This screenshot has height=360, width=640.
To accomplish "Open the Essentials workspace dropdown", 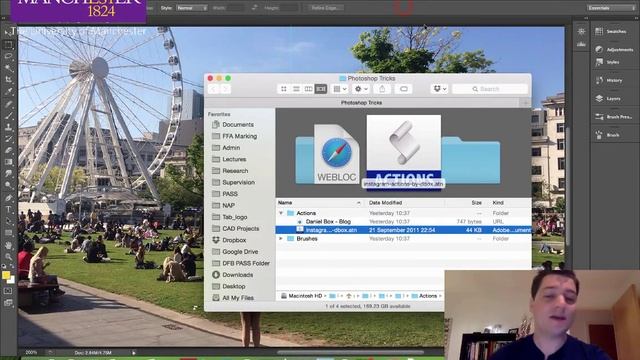I will click(611, 8).
